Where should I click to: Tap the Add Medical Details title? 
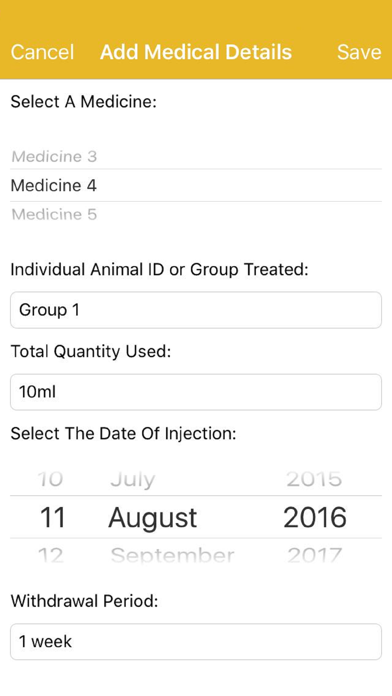click(x=196, y=52)
